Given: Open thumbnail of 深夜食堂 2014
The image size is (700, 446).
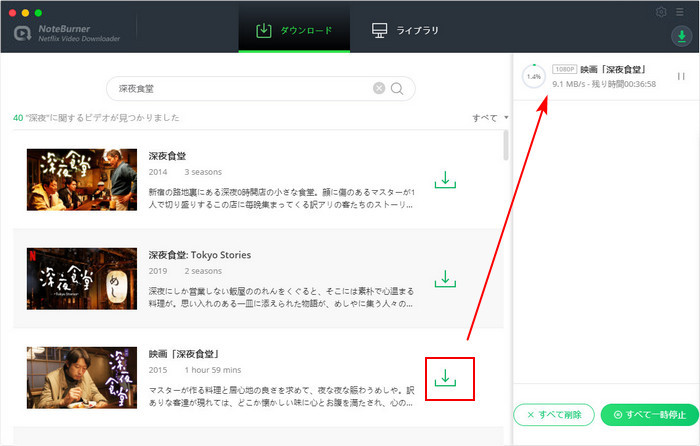Looking at the screenshot, I should (82, 179).
